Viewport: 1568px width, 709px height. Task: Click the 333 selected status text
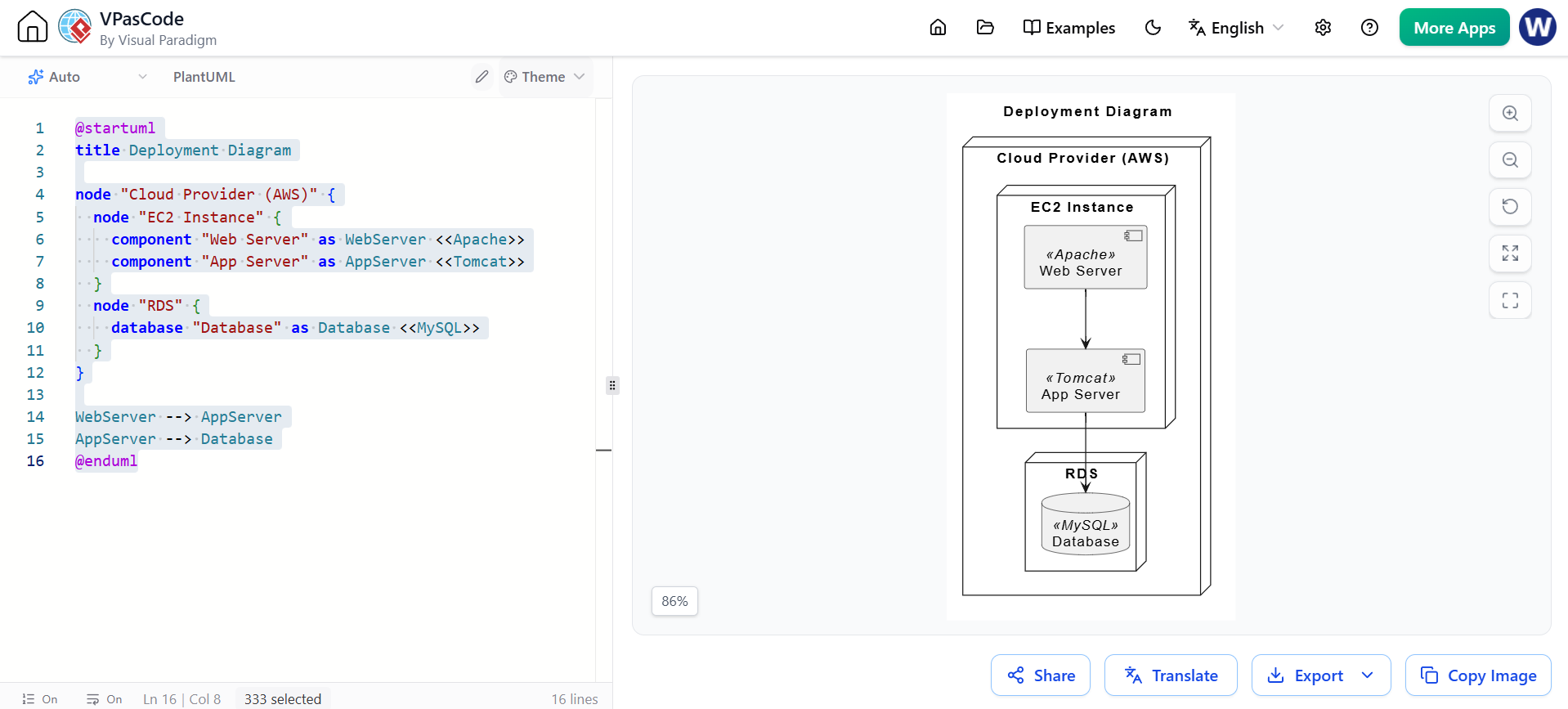[x=283, y=699]
